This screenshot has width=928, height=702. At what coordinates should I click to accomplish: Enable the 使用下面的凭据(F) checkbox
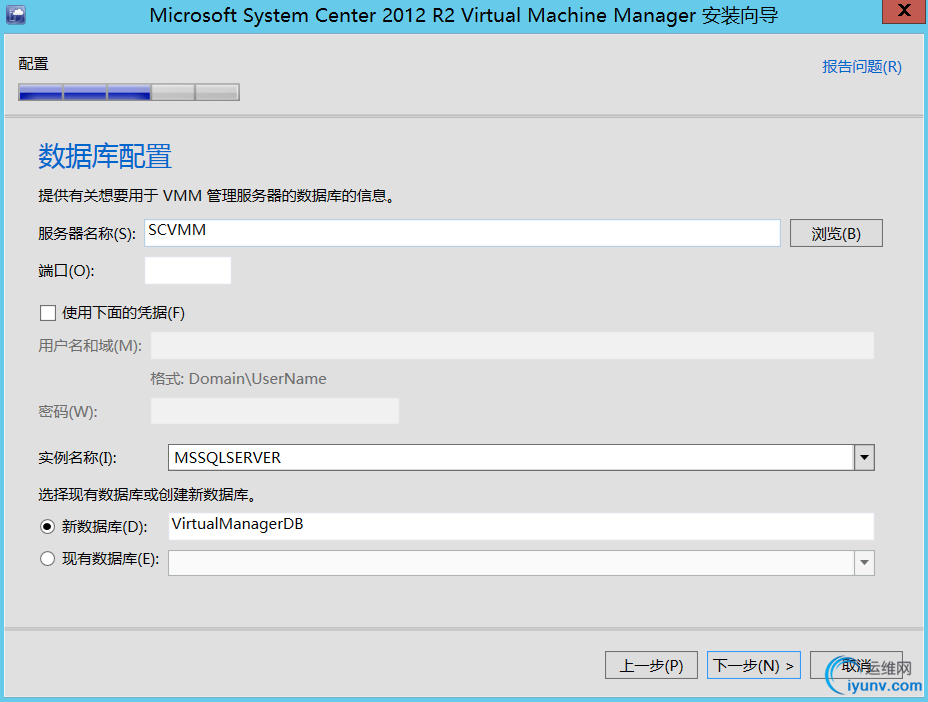coord(48,313)
